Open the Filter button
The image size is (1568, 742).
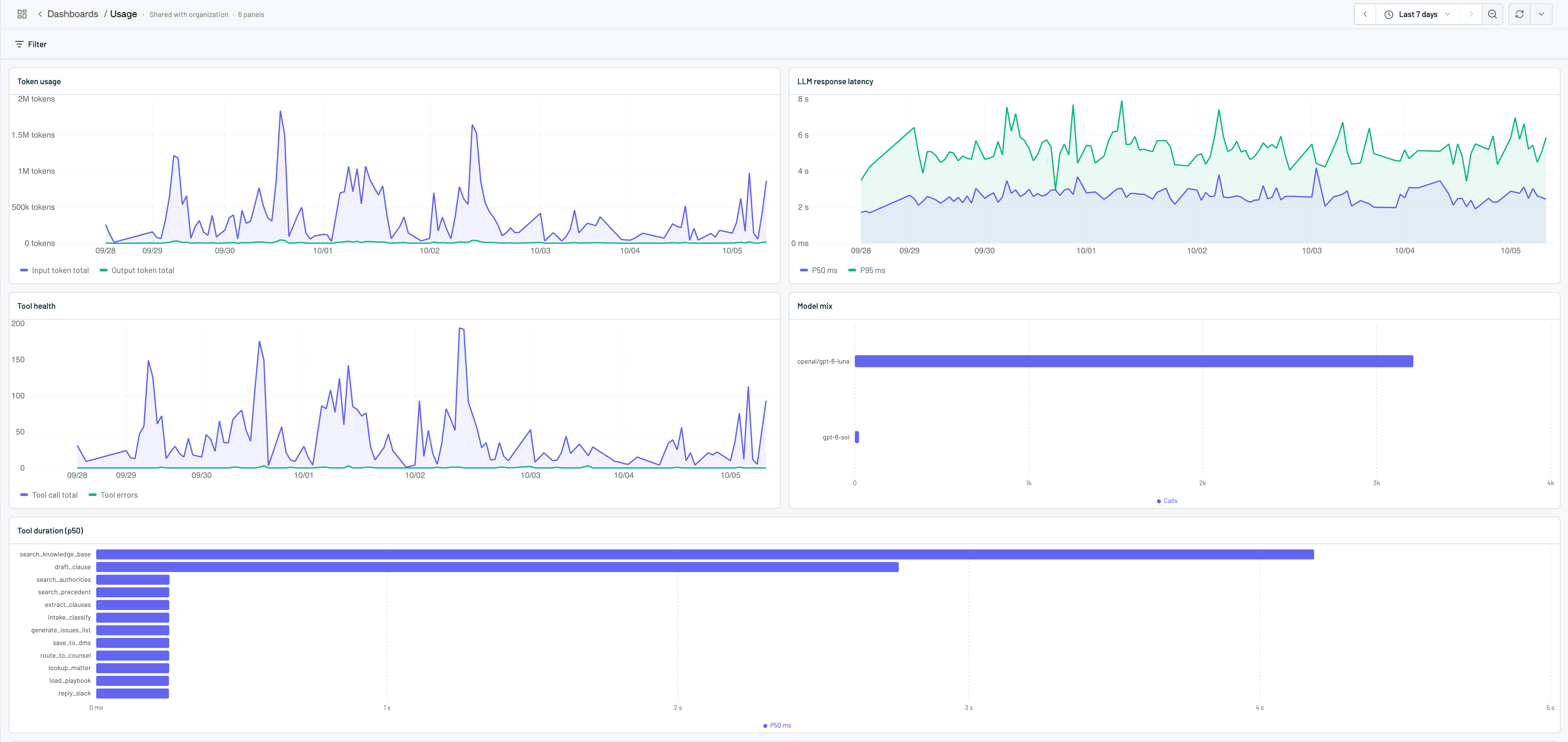[30, 44]
